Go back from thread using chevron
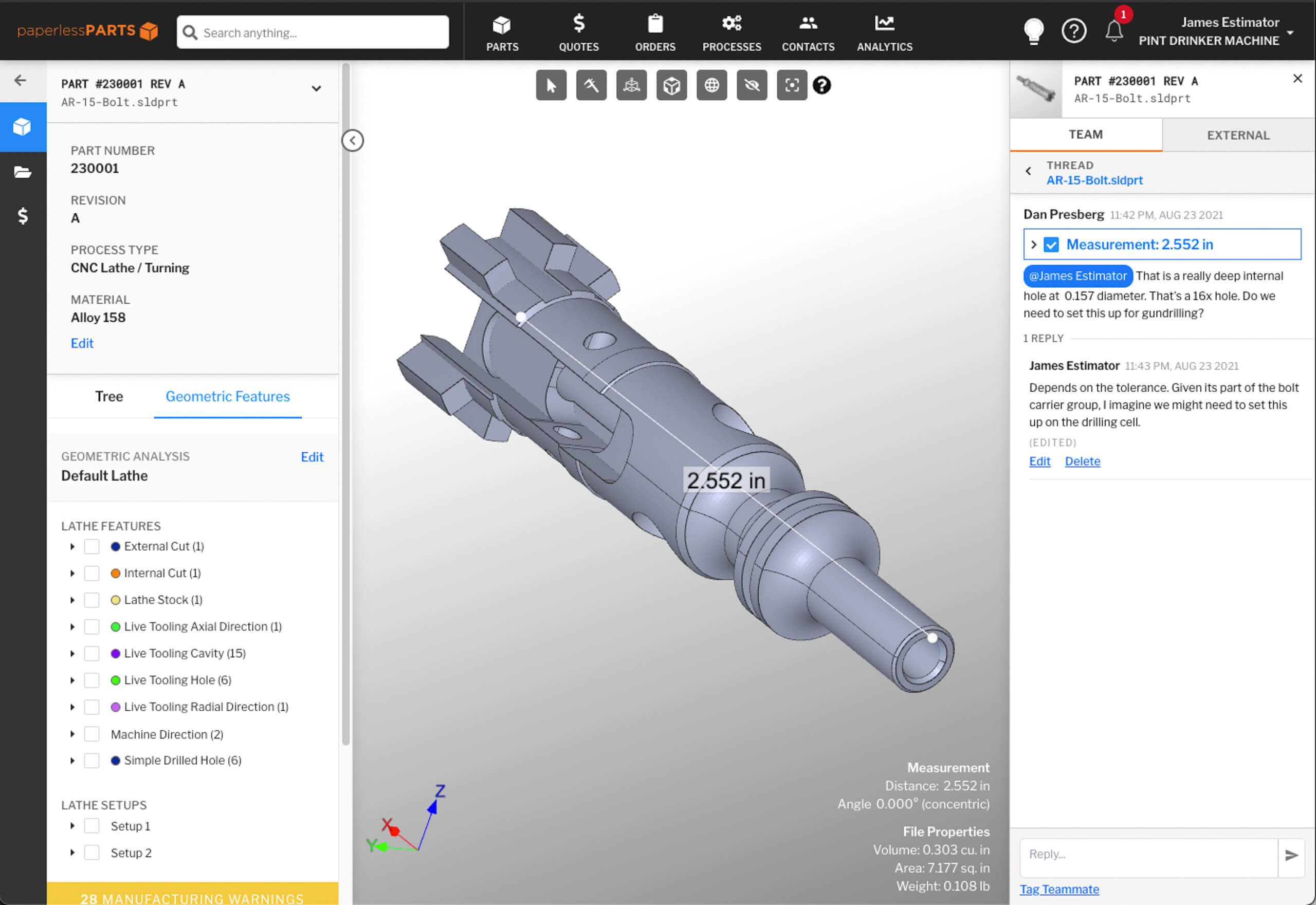 (1029, 171)
